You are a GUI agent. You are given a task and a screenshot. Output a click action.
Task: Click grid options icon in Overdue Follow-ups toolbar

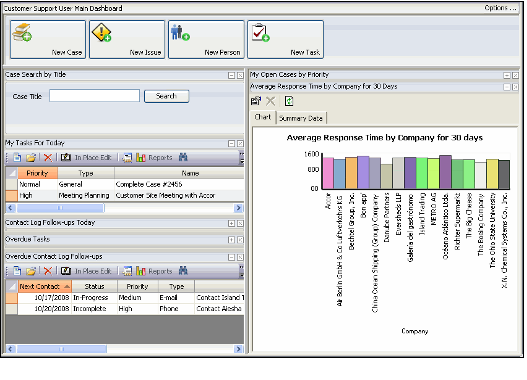click(x=127, y=271)
